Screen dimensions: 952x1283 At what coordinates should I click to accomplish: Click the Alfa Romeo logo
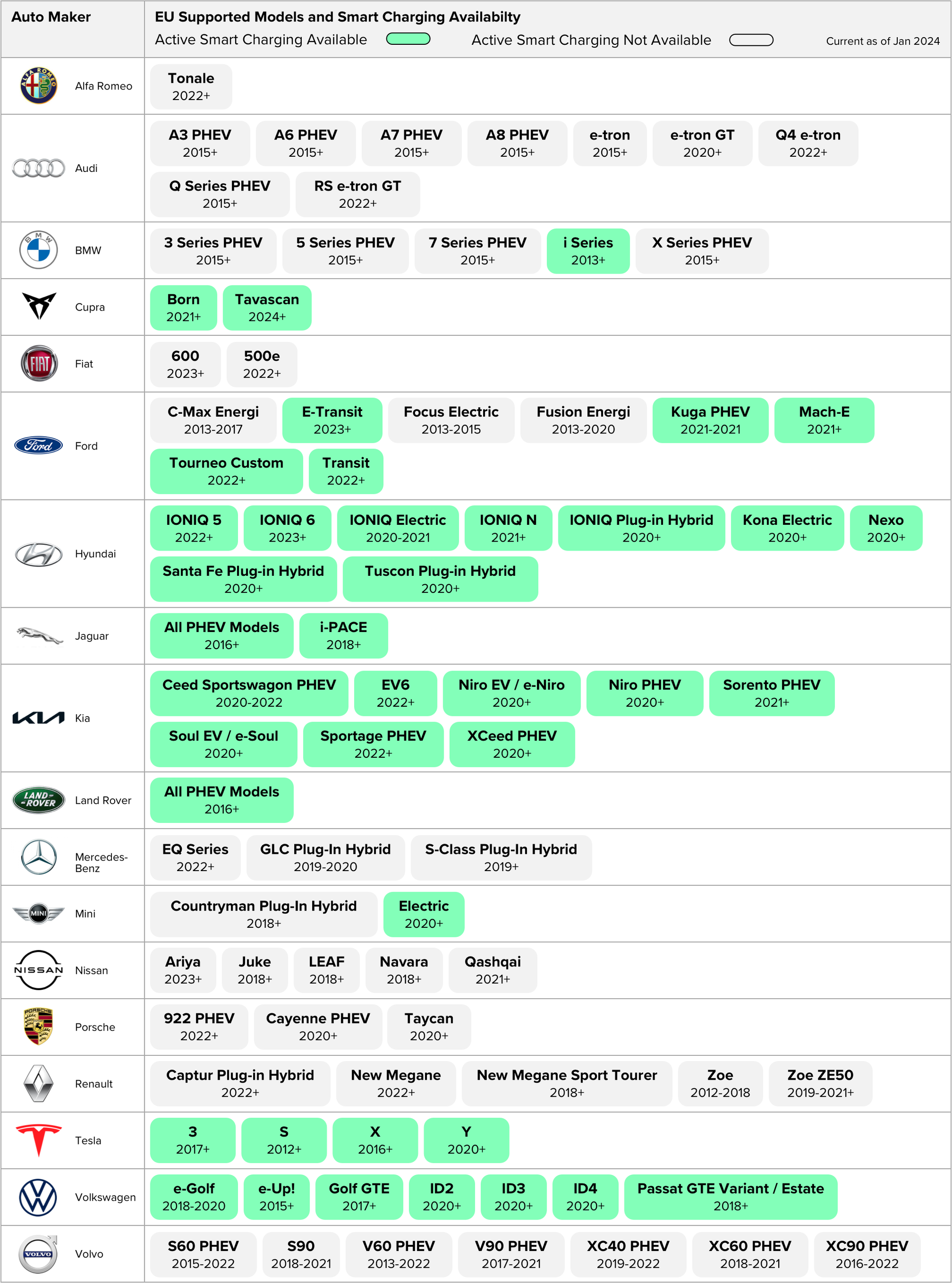coord(39,85)
